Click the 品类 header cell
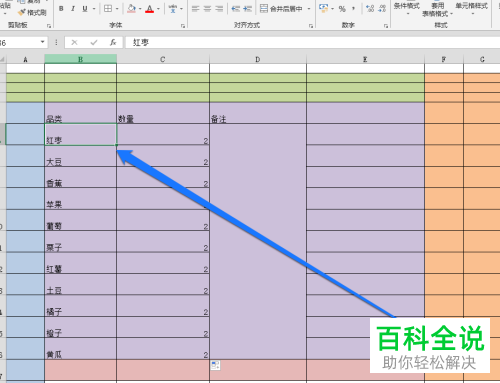Image resolution: width=500 pixels, height=383 pixels. pyautogui.click(x=80, y=113)
